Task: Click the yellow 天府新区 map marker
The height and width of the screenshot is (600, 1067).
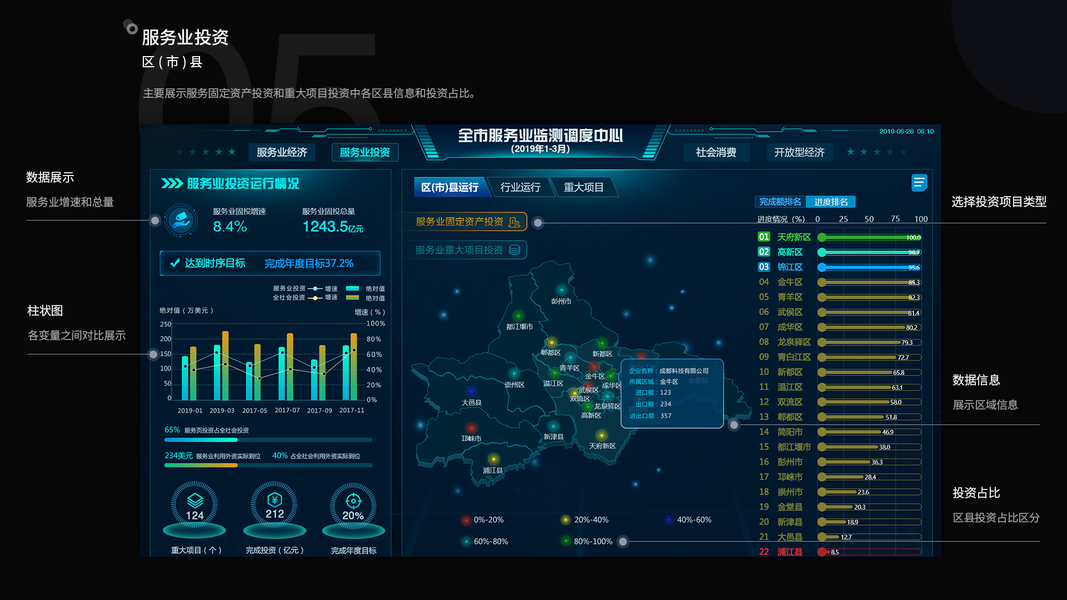Action: click(601, 435)
